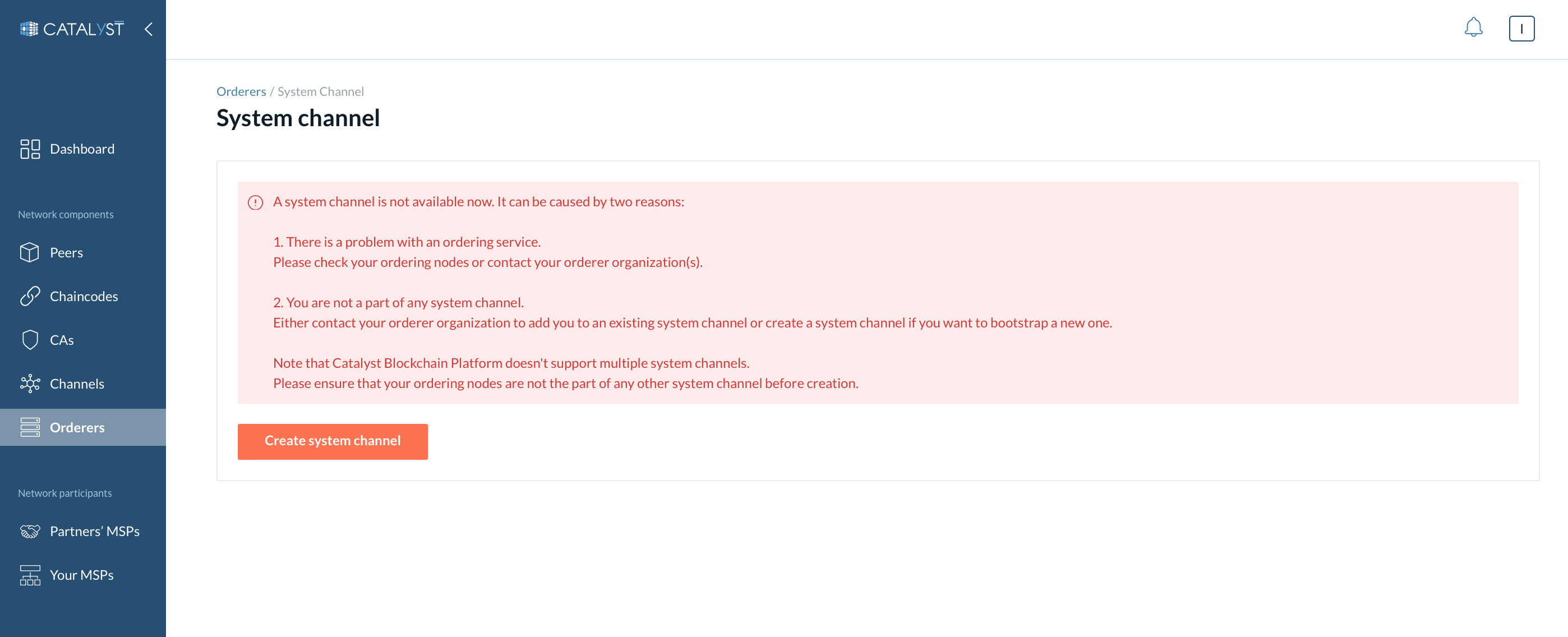Toggle the sidebar collapse arrow

(148, 29)
